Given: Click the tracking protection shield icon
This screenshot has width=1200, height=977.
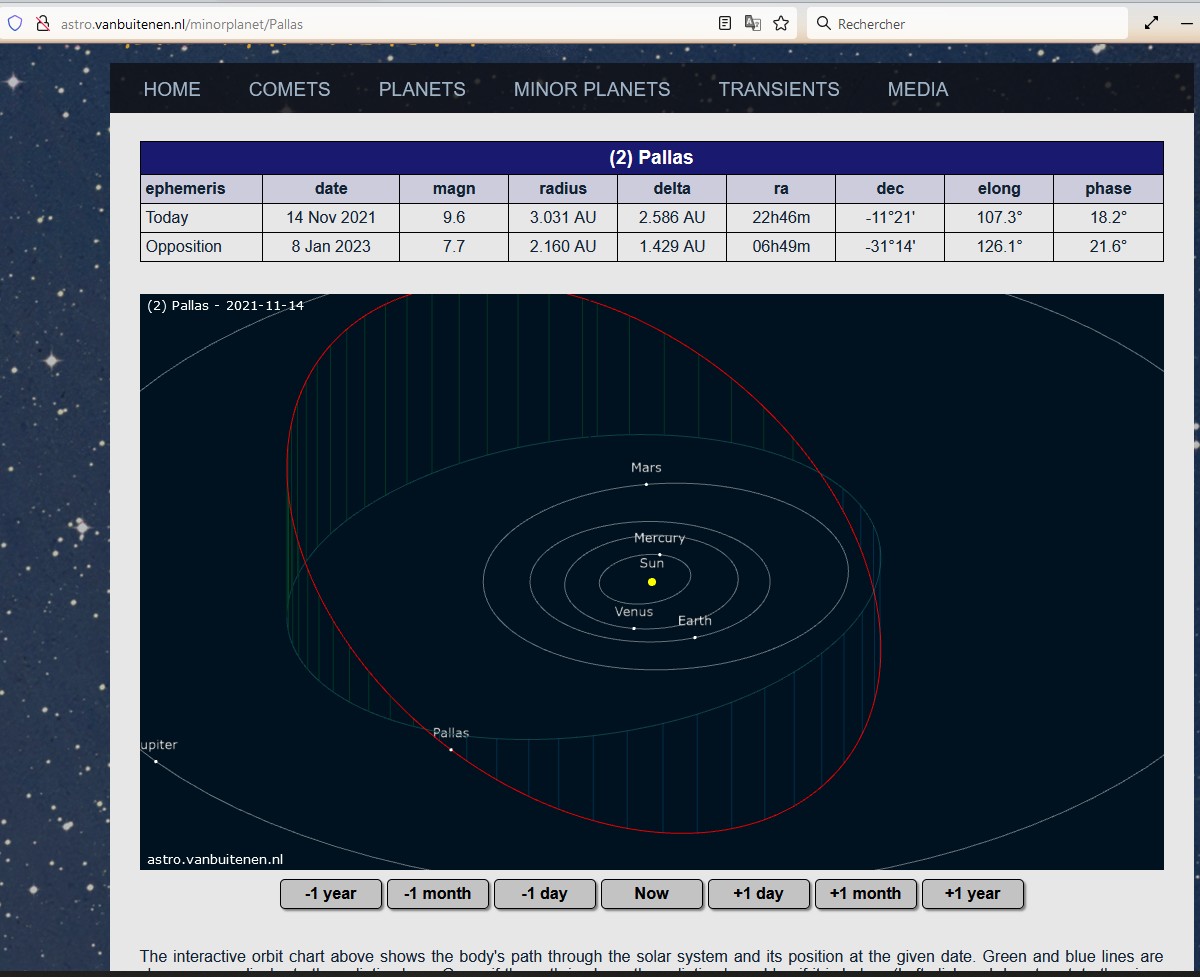Looking at the screenshot, I should 14,23.
